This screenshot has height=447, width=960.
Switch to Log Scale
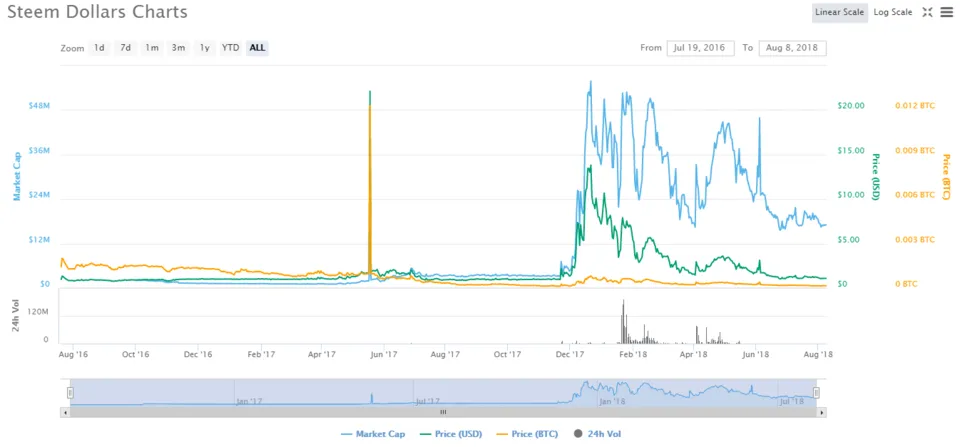(x=893, y=12)
